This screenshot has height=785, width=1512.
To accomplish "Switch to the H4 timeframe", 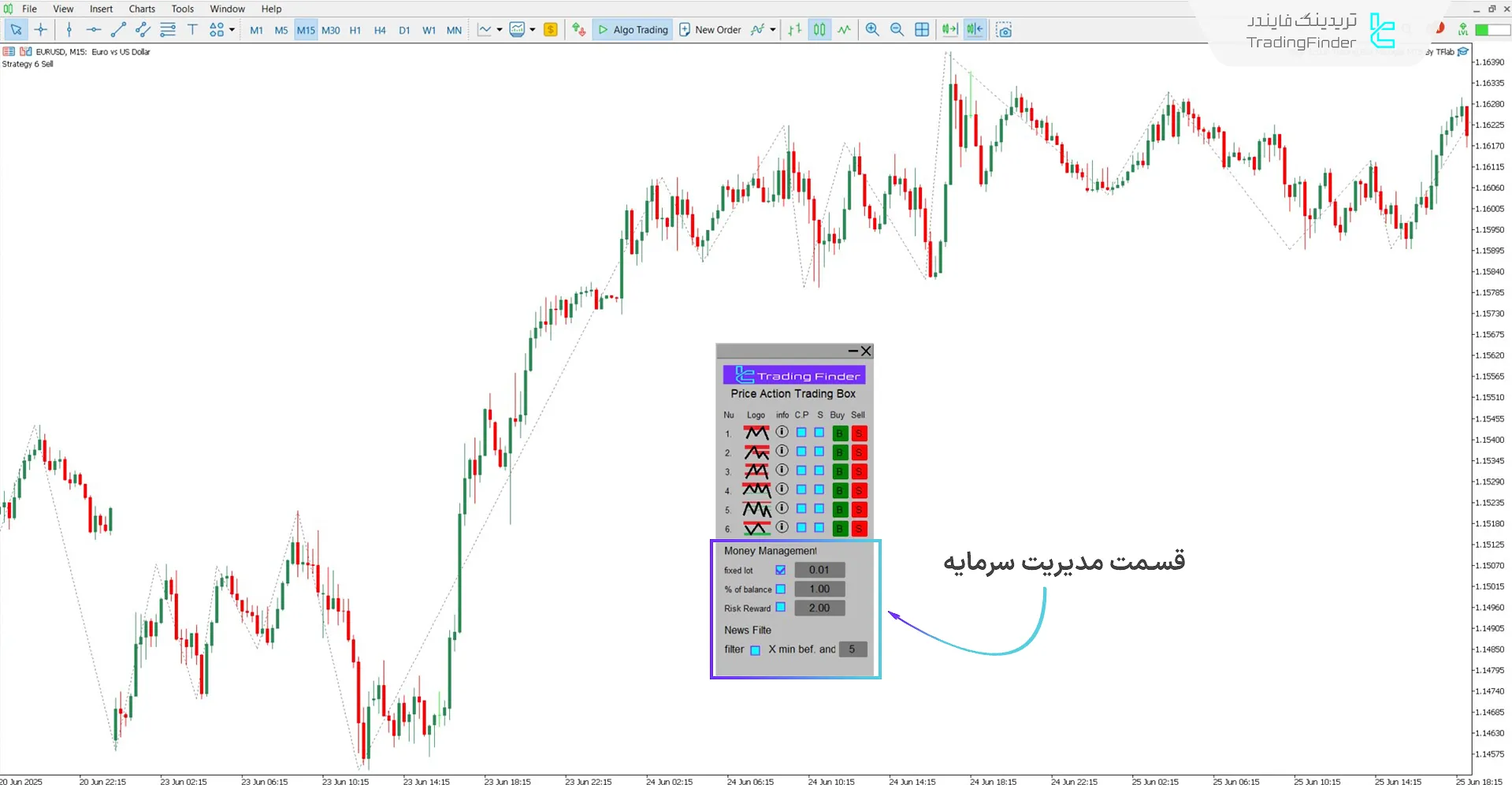I will click(x=380, y=30).
